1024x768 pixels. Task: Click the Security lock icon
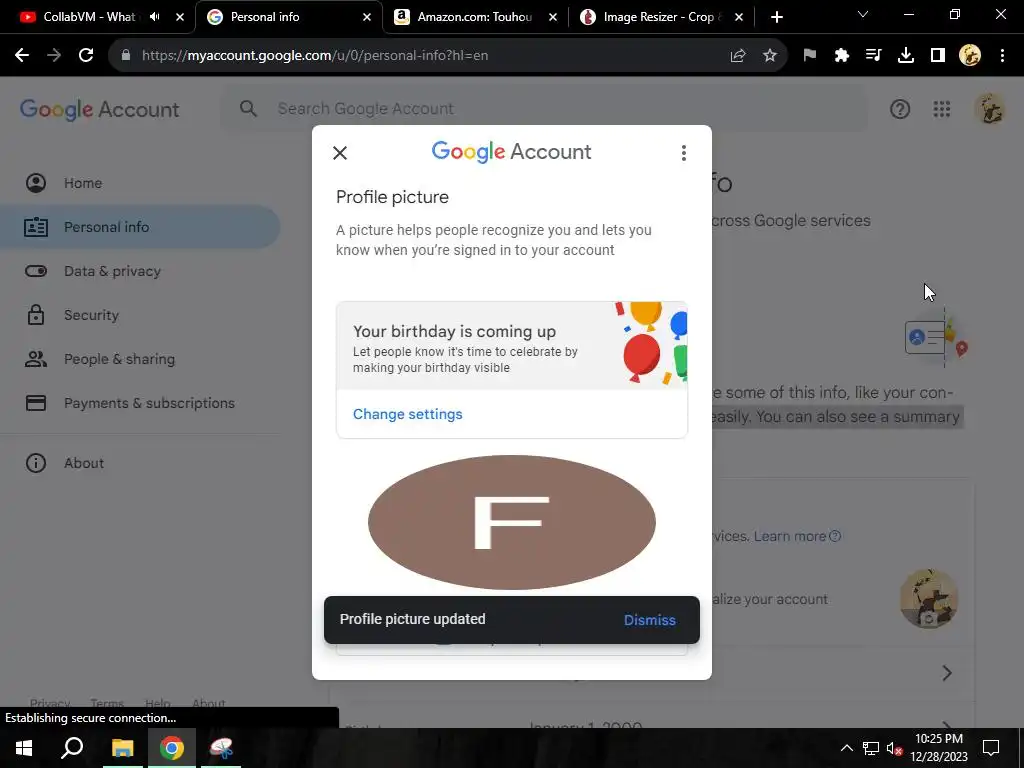point(36,315)
